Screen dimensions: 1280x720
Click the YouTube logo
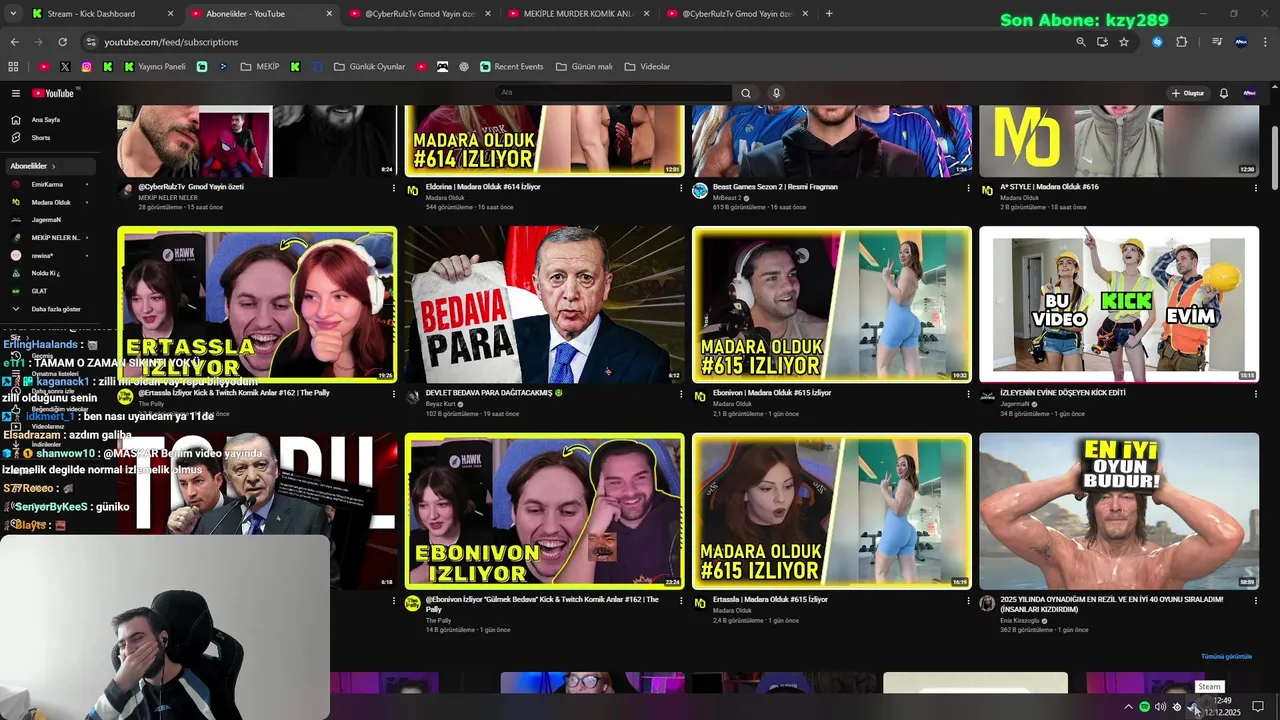click(53, 93)
